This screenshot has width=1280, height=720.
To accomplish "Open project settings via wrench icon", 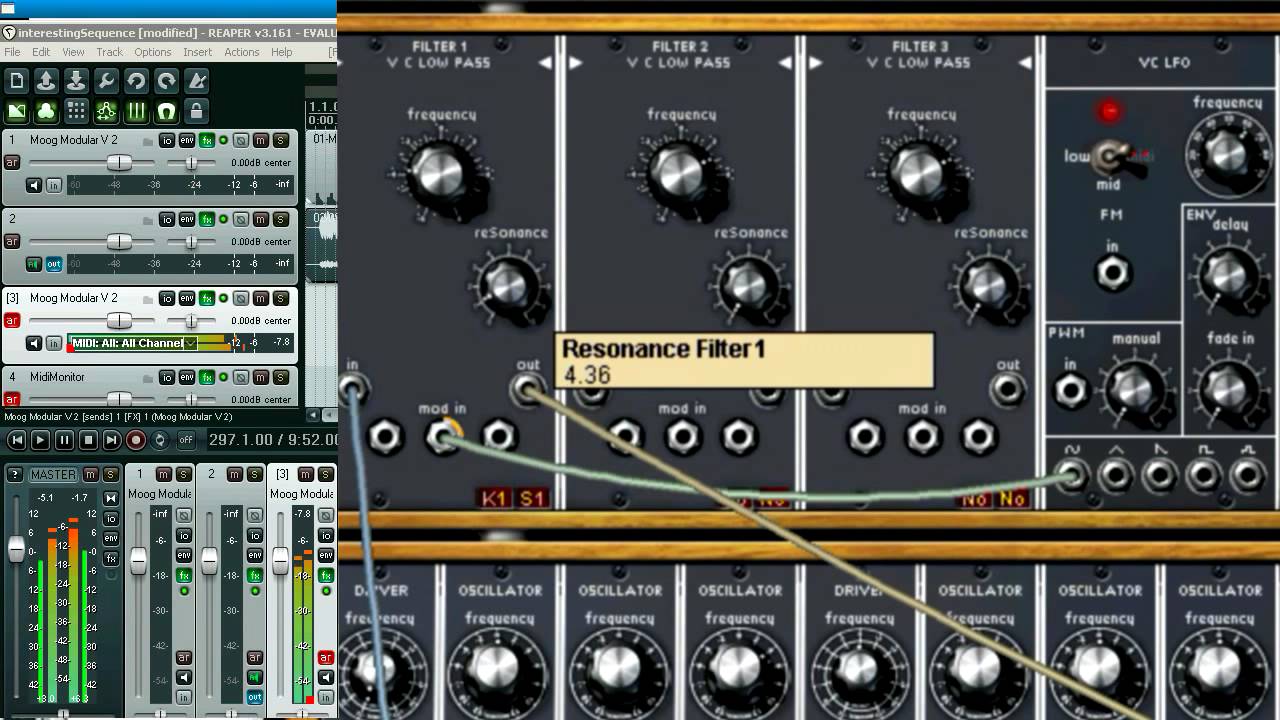I will 106,81.
